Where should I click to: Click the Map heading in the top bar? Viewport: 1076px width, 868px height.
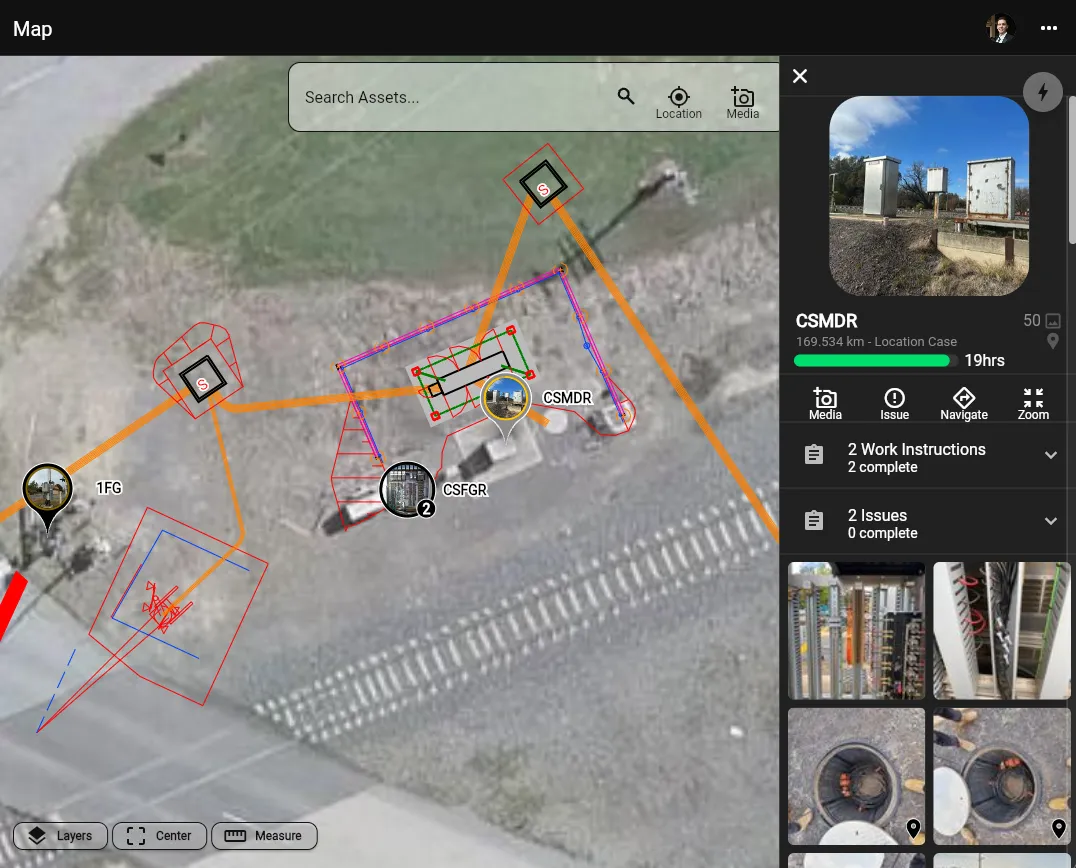[32, 28]
